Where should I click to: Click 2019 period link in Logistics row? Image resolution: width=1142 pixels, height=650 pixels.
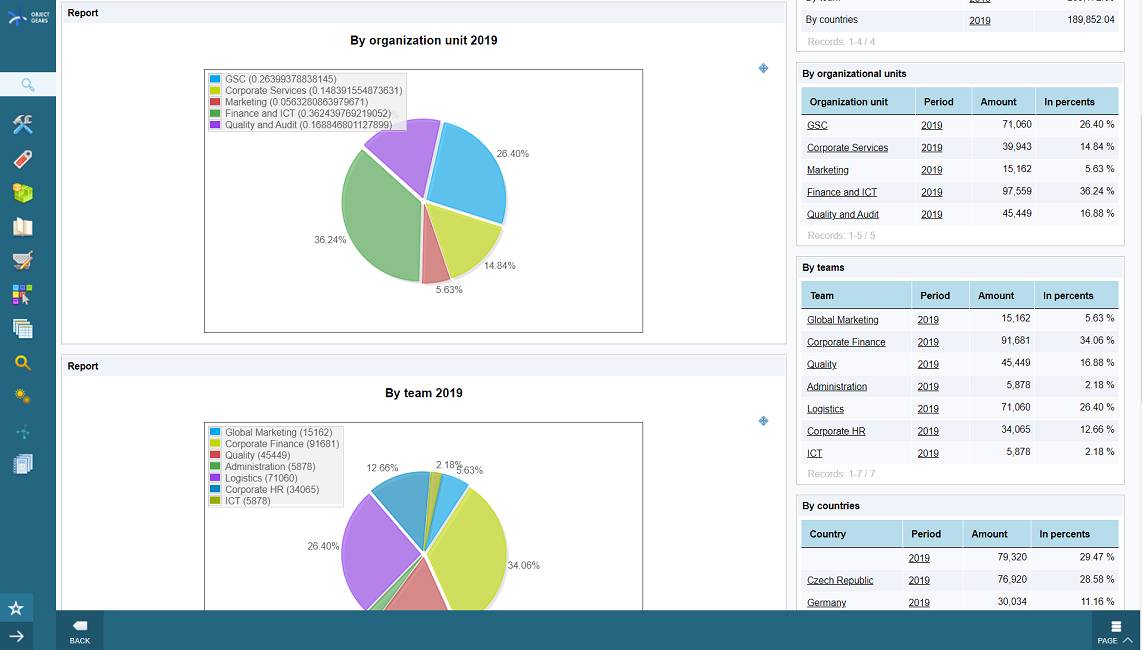[928, 409]
